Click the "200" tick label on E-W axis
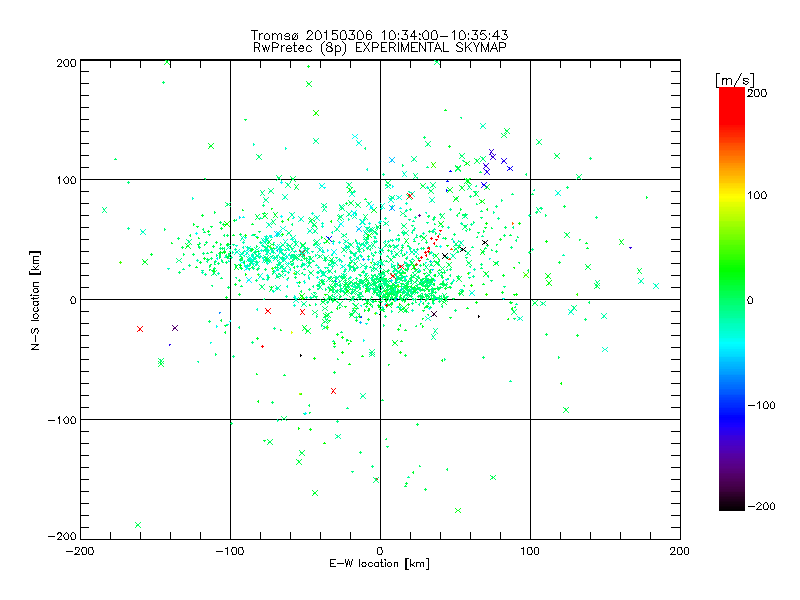 pyautogui.click(x=680, y=551)
